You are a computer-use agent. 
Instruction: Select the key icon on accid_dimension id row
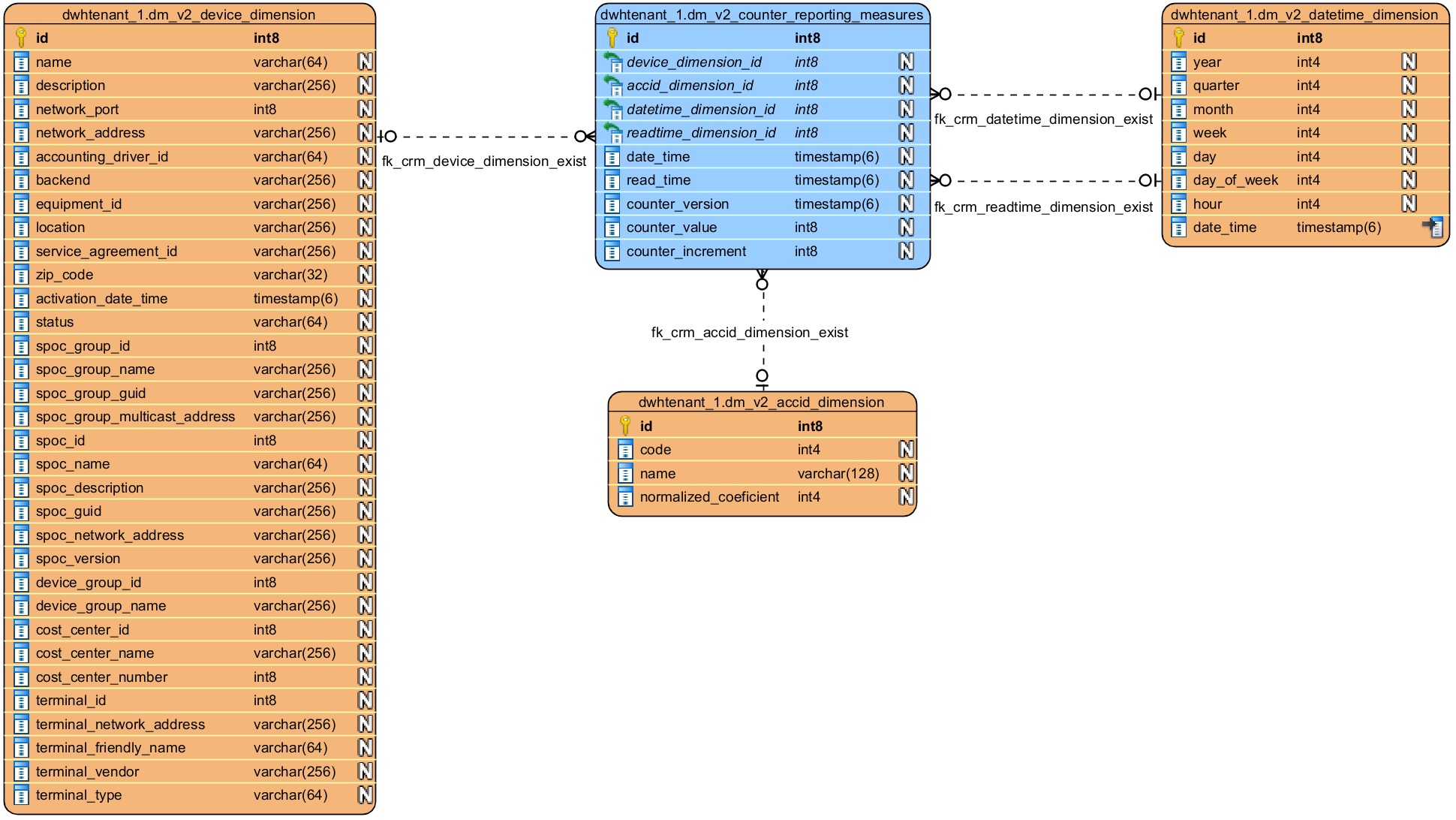tap(625, 426)
